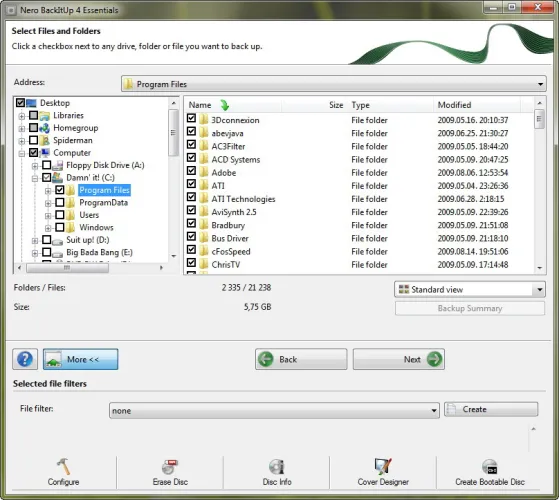Viewport: 559px width, 500px height.
Task: Click the Create filter button
Action: coord(491,409)
